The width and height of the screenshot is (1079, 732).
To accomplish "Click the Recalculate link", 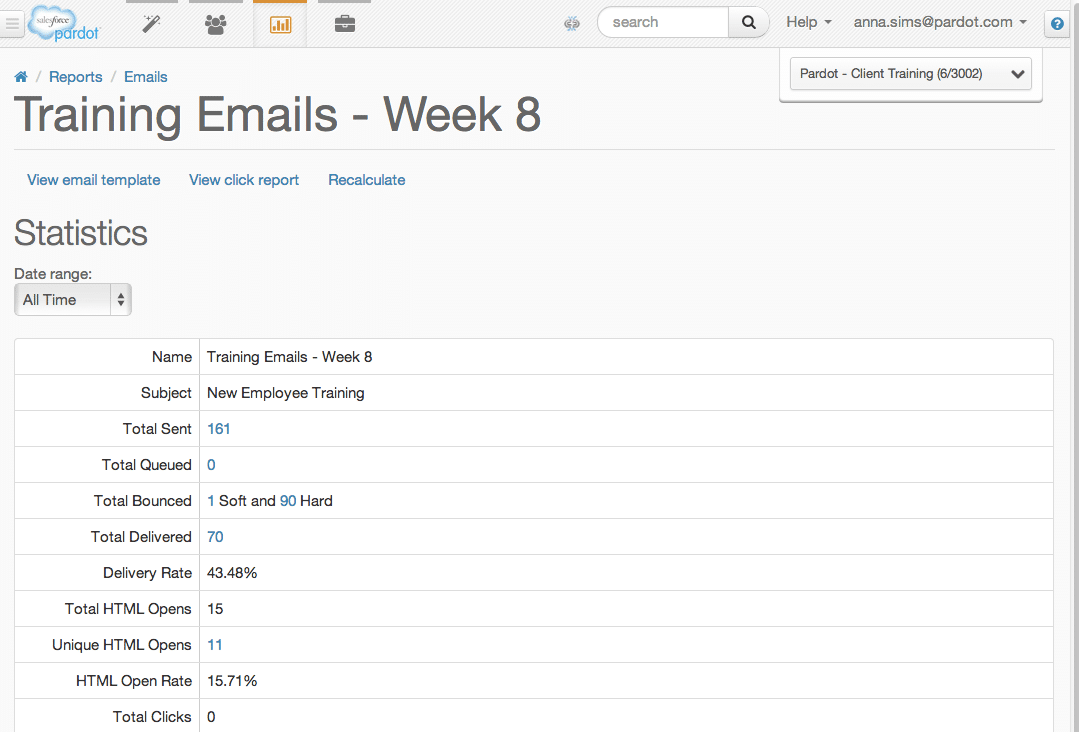I will [x=367, y=180].
